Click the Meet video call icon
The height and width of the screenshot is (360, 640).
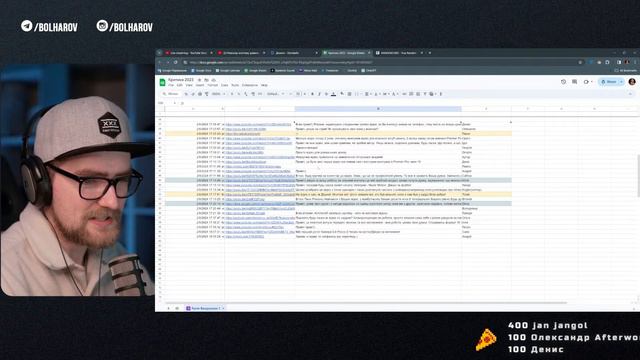pyautogui.click(x=587, y=82)
